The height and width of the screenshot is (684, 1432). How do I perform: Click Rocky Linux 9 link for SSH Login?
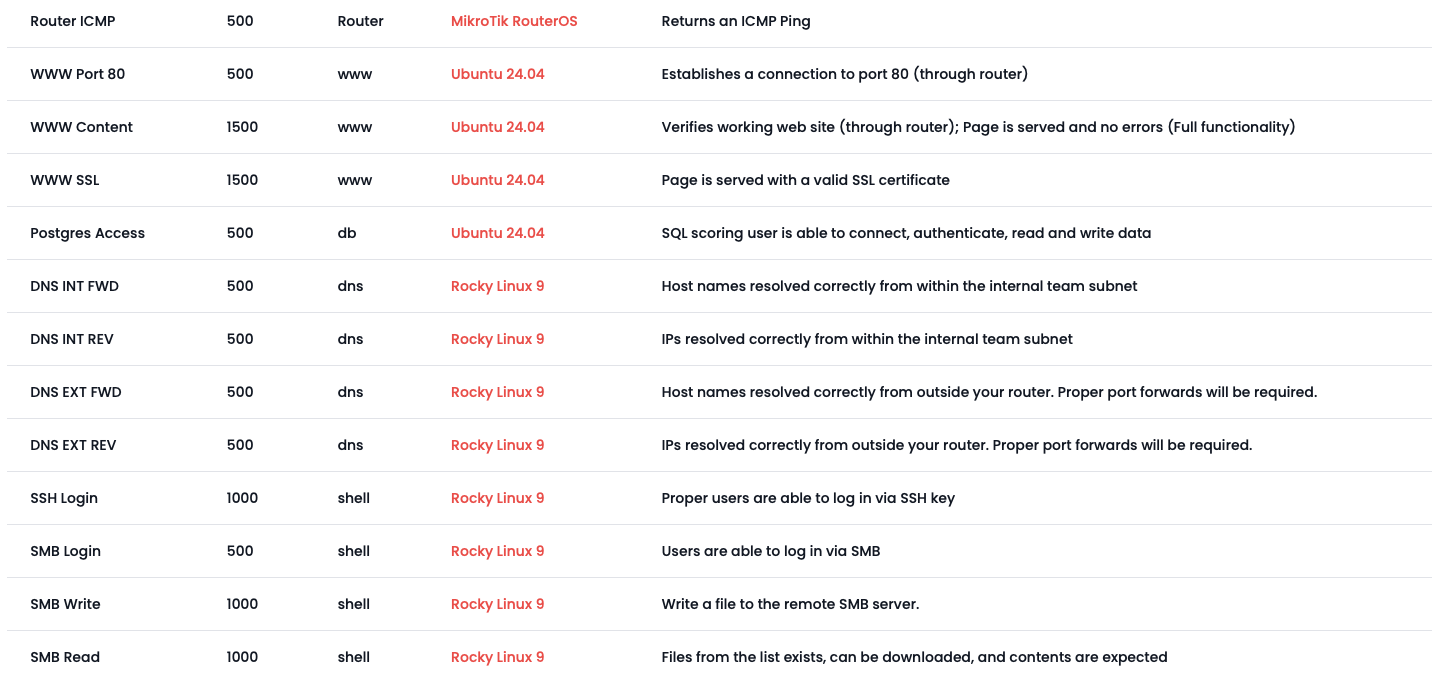(497, 498)
